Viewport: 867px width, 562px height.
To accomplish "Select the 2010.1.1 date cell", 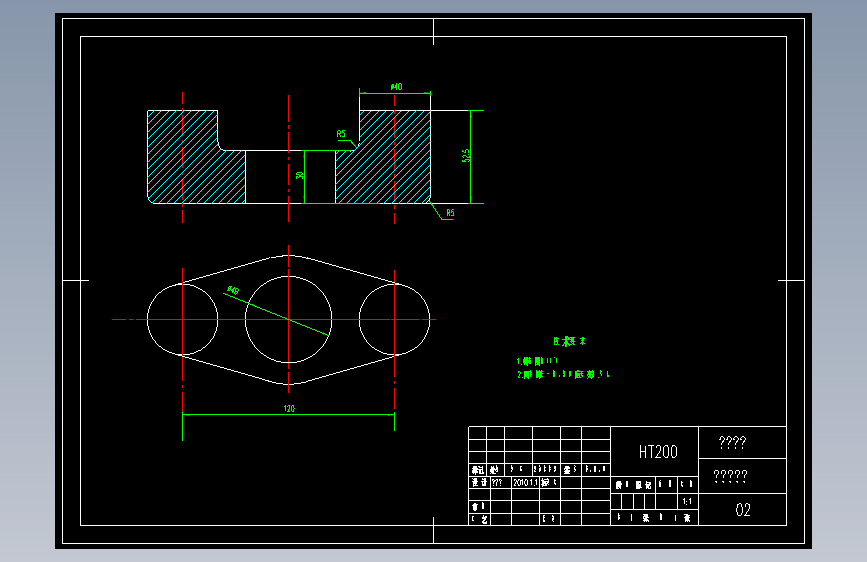I will (x=525, y=483).
